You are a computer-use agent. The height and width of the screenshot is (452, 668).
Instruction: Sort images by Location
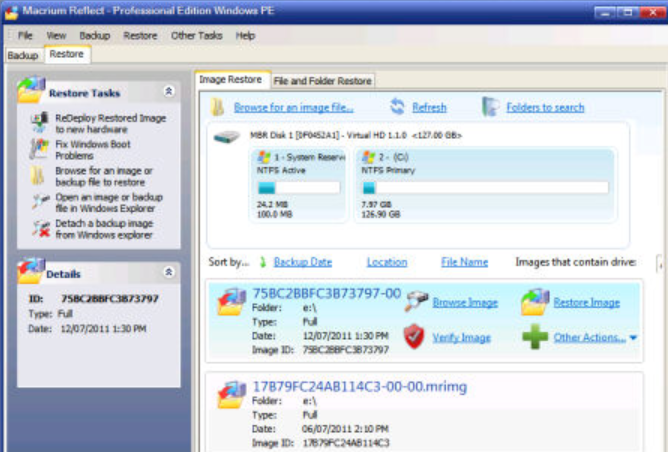pyautogui.click(x=387, y=262)
